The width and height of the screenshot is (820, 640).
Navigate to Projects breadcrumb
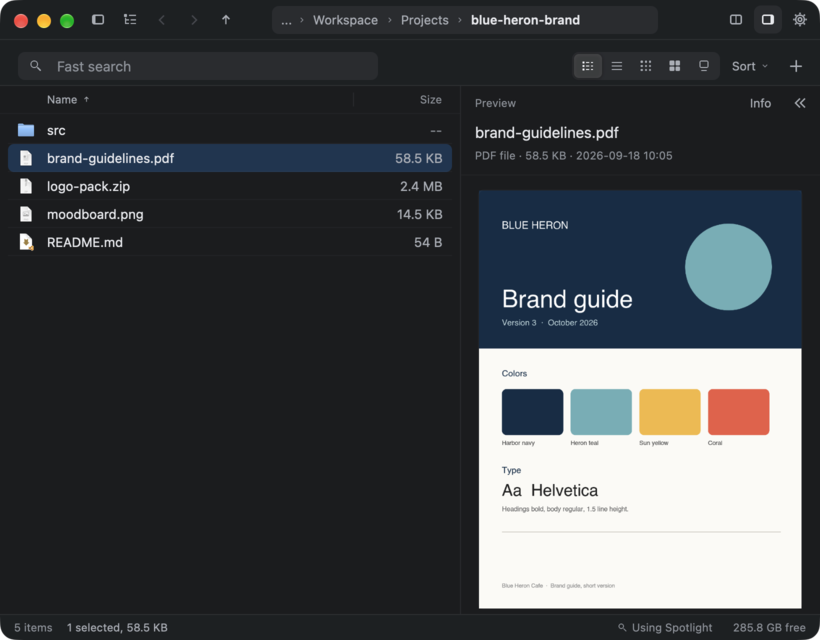(425, 20)
